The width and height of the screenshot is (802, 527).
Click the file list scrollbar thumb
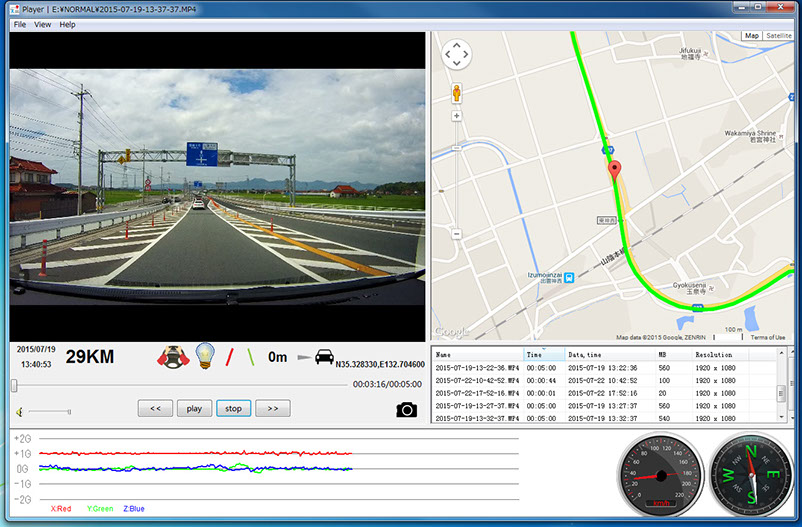tap(781, 393)
